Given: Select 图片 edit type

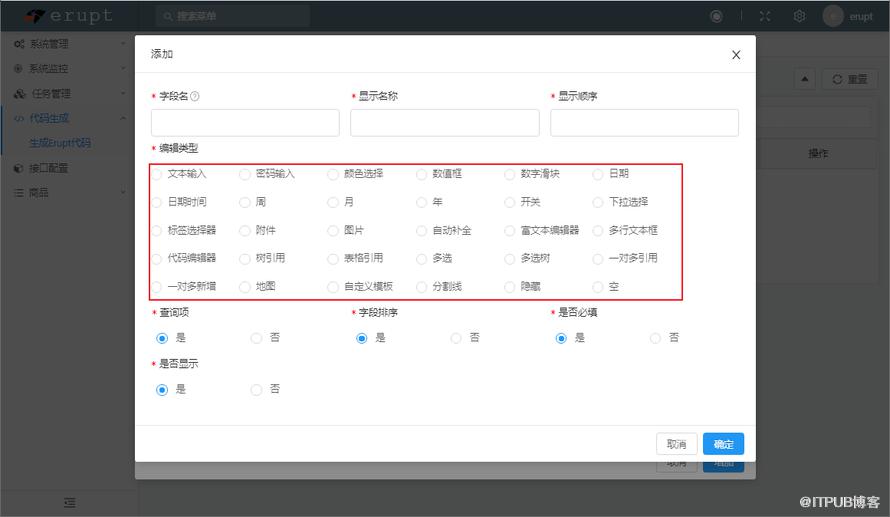Looking at the screenshot, I should pos(333,230).
